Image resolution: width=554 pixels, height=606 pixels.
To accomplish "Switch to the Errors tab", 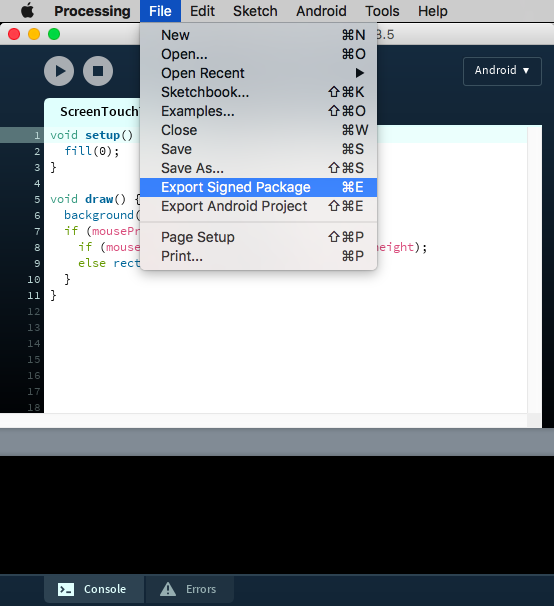I will [x=189, y=589].
